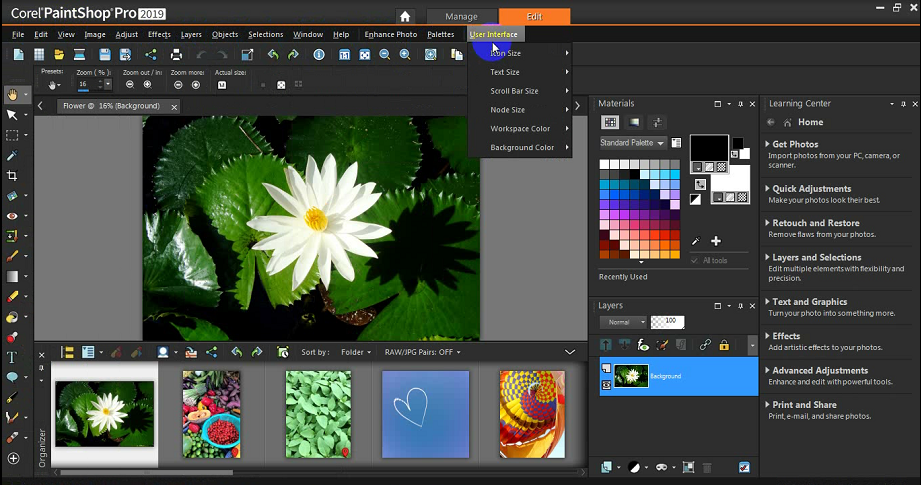Select the Red Eye tool

[12, 216]
